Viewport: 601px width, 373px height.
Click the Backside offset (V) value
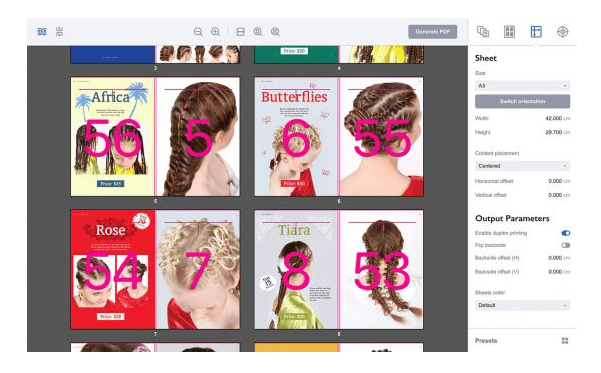[x=555, y=272]
